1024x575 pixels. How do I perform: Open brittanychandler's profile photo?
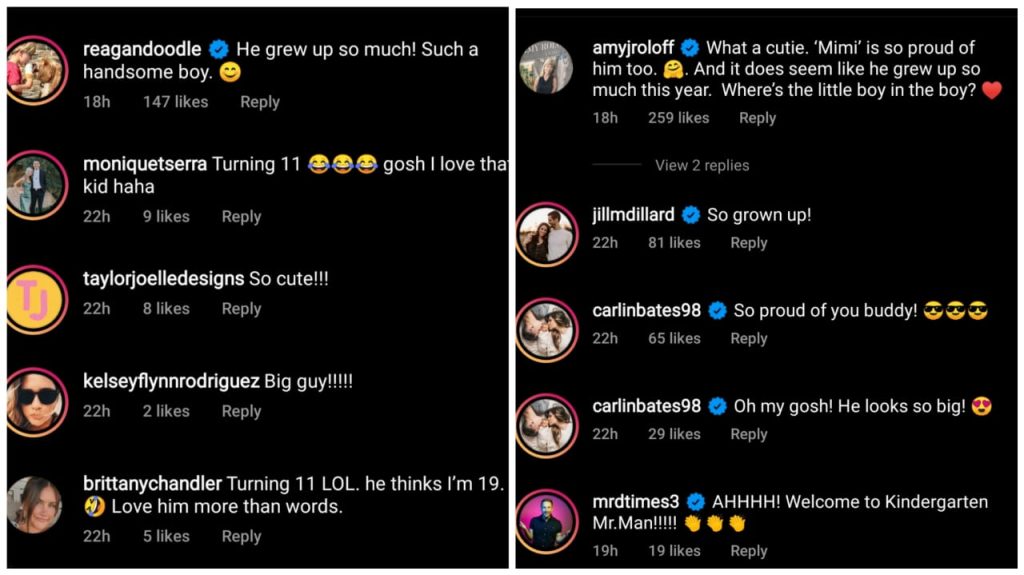pyautogui.click(x=36, y=504)
